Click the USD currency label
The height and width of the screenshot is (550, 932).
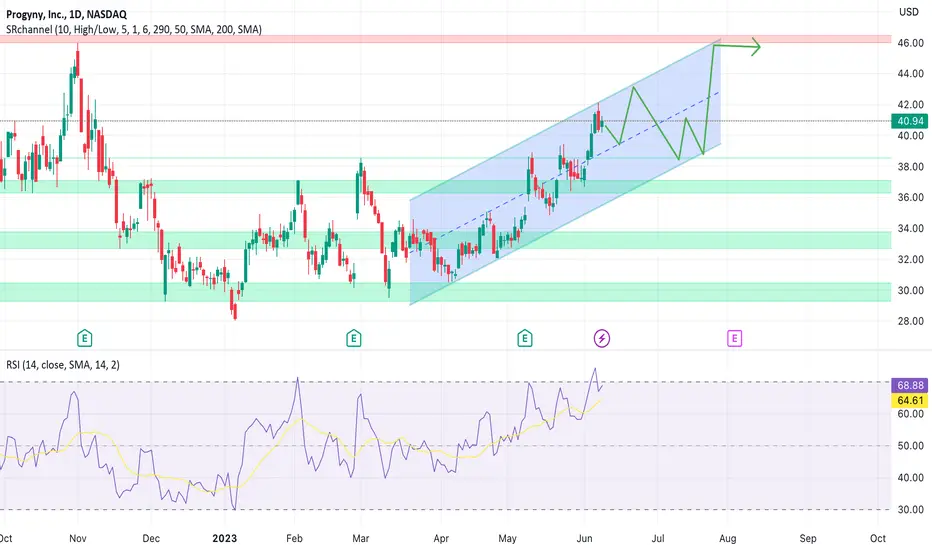click(908, 12)
